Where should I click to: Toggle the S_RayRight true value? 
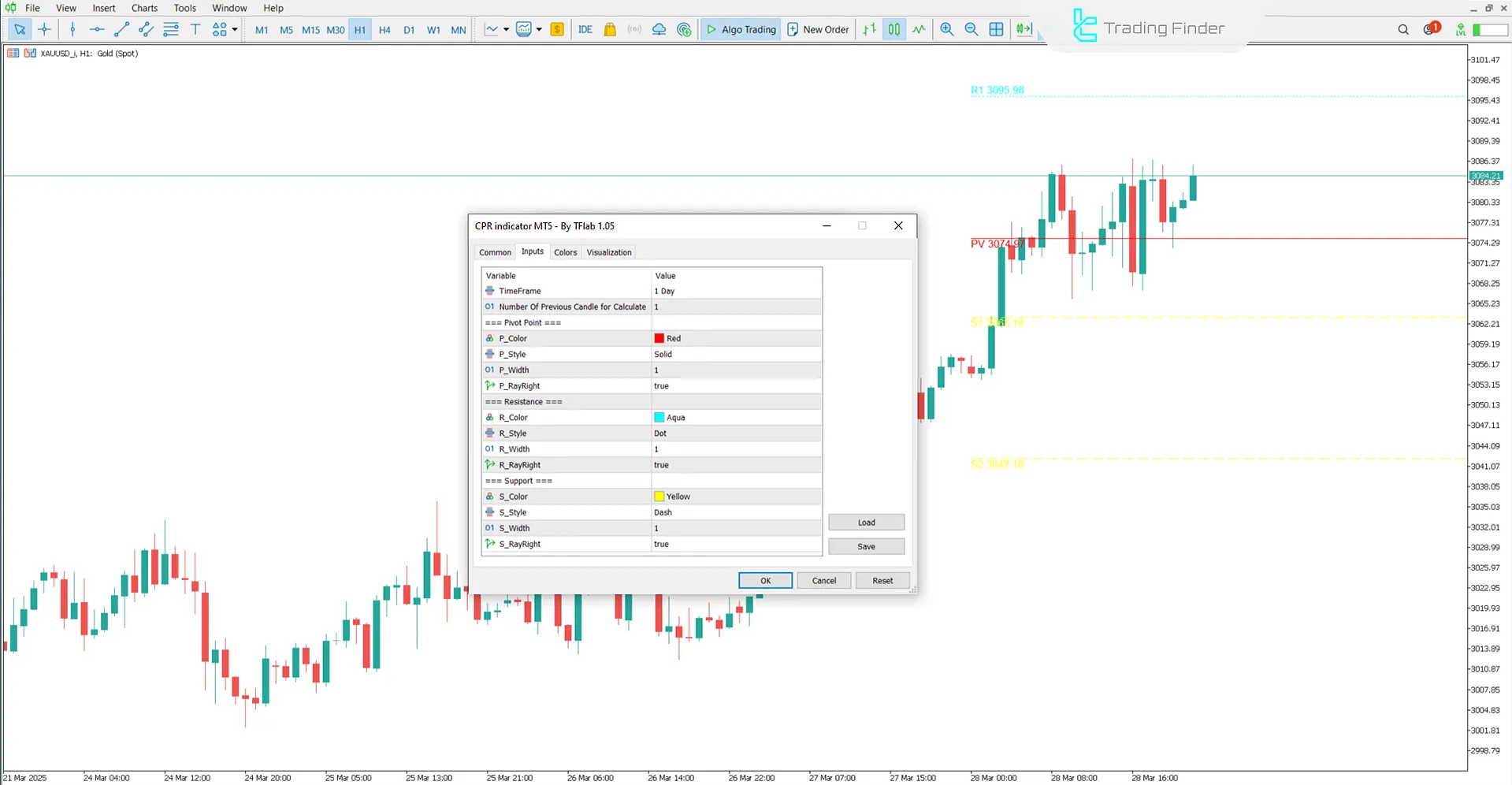736,544
